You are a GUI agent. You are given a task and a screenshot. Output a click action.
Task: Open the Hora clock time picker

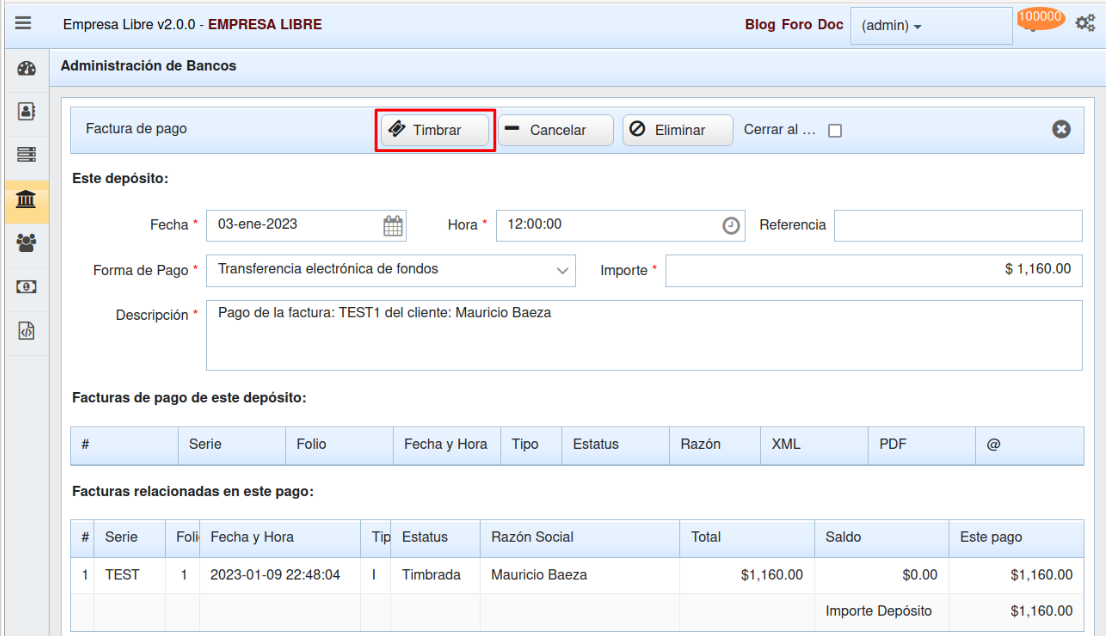(x=732, y=226)
